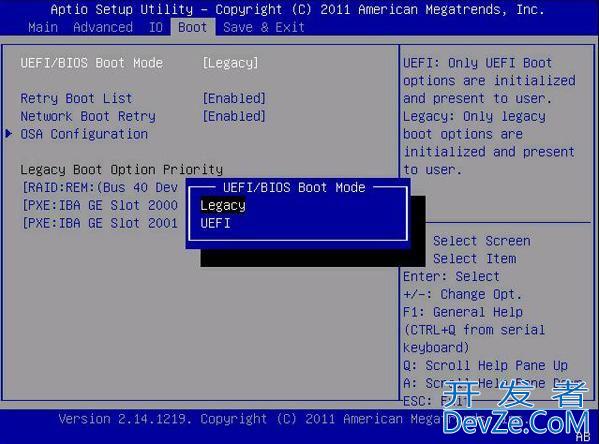599x444 pixels.
Task: Toggle Network Boot Retry [Enabled] value
Action: [x=234, y=116]
